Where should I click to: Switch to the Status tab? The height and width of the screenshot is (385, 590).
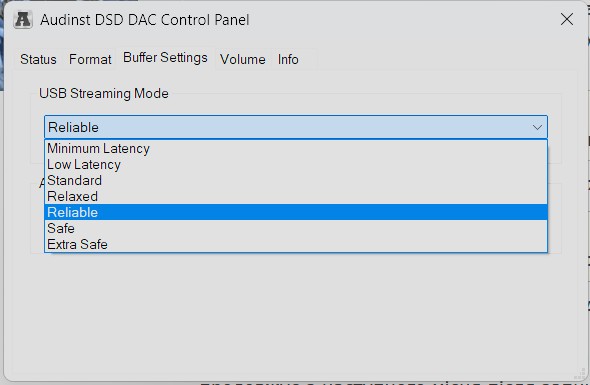click(38, 59)
